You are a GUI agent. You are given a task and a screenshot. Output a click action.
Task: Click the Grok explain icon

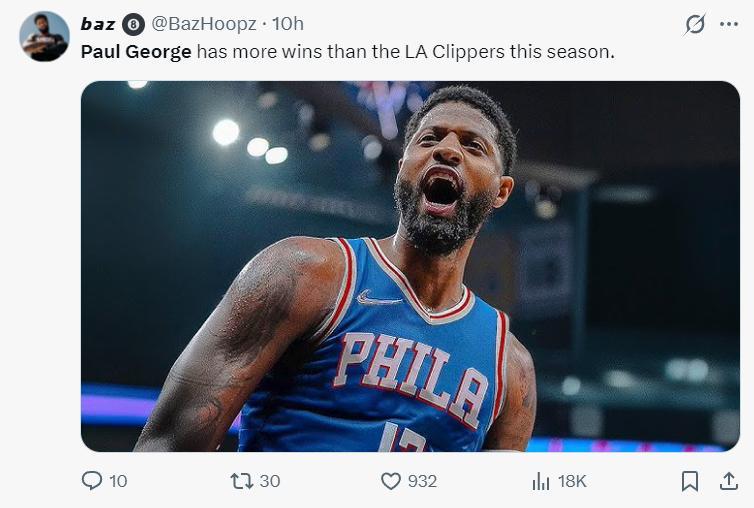pyautogui.click(x=693, y=24)
